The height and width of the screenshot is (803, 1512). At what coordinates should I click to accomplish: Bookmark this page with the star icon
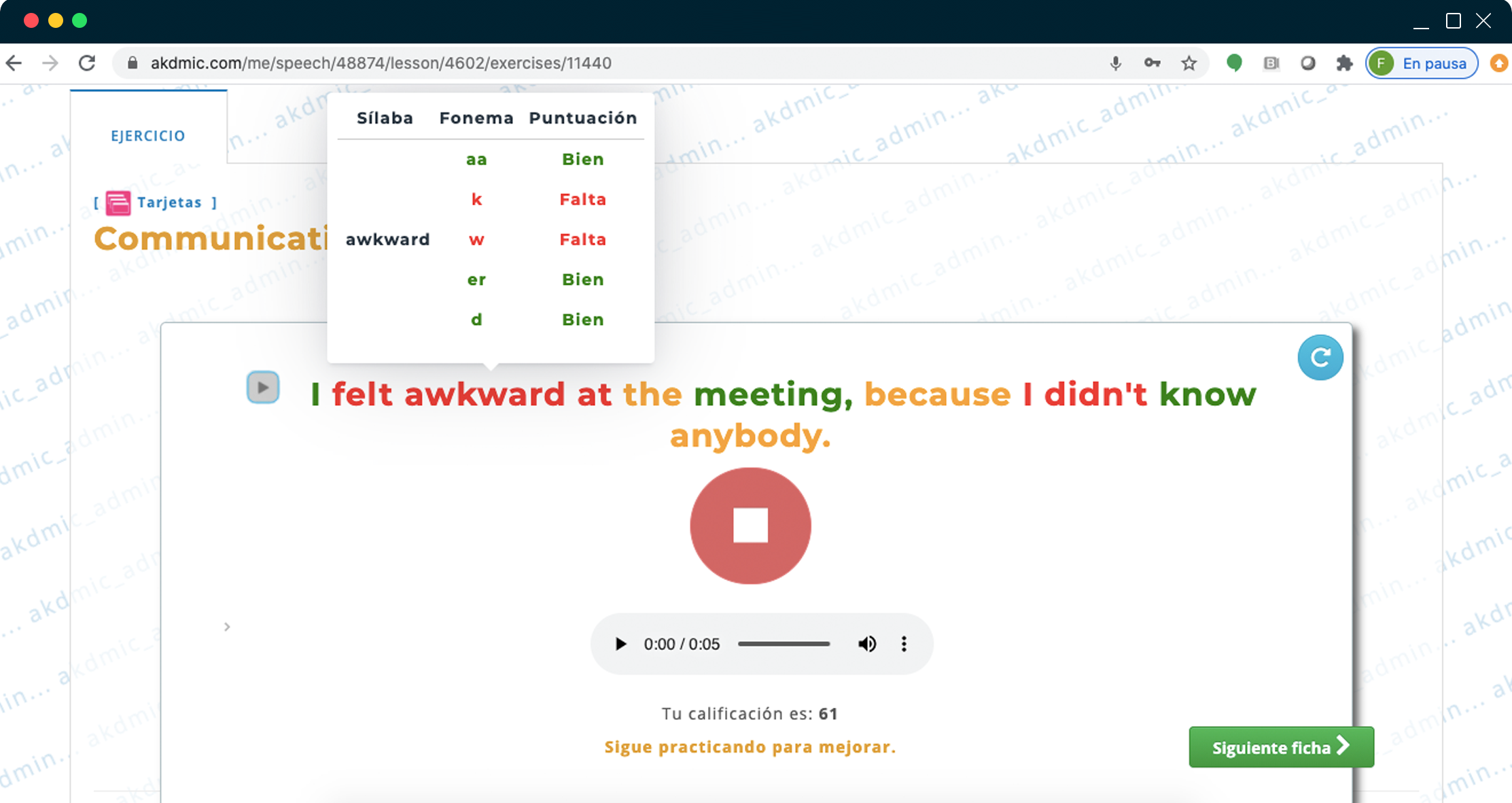pos(1189,63)
